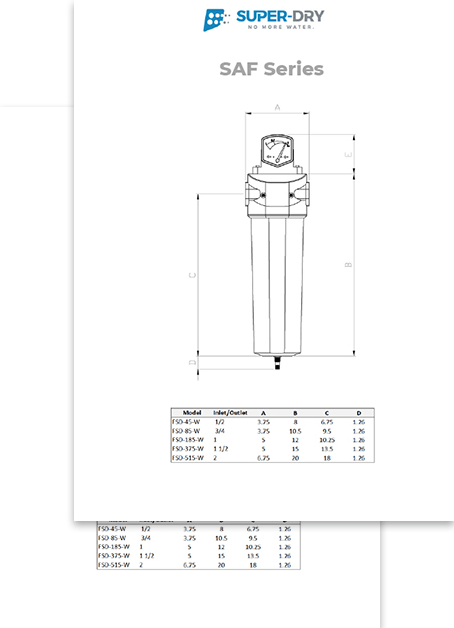Click dimension label B beside the drawing
The width and height of the screenshot is (454, 628).
point(348,265)
